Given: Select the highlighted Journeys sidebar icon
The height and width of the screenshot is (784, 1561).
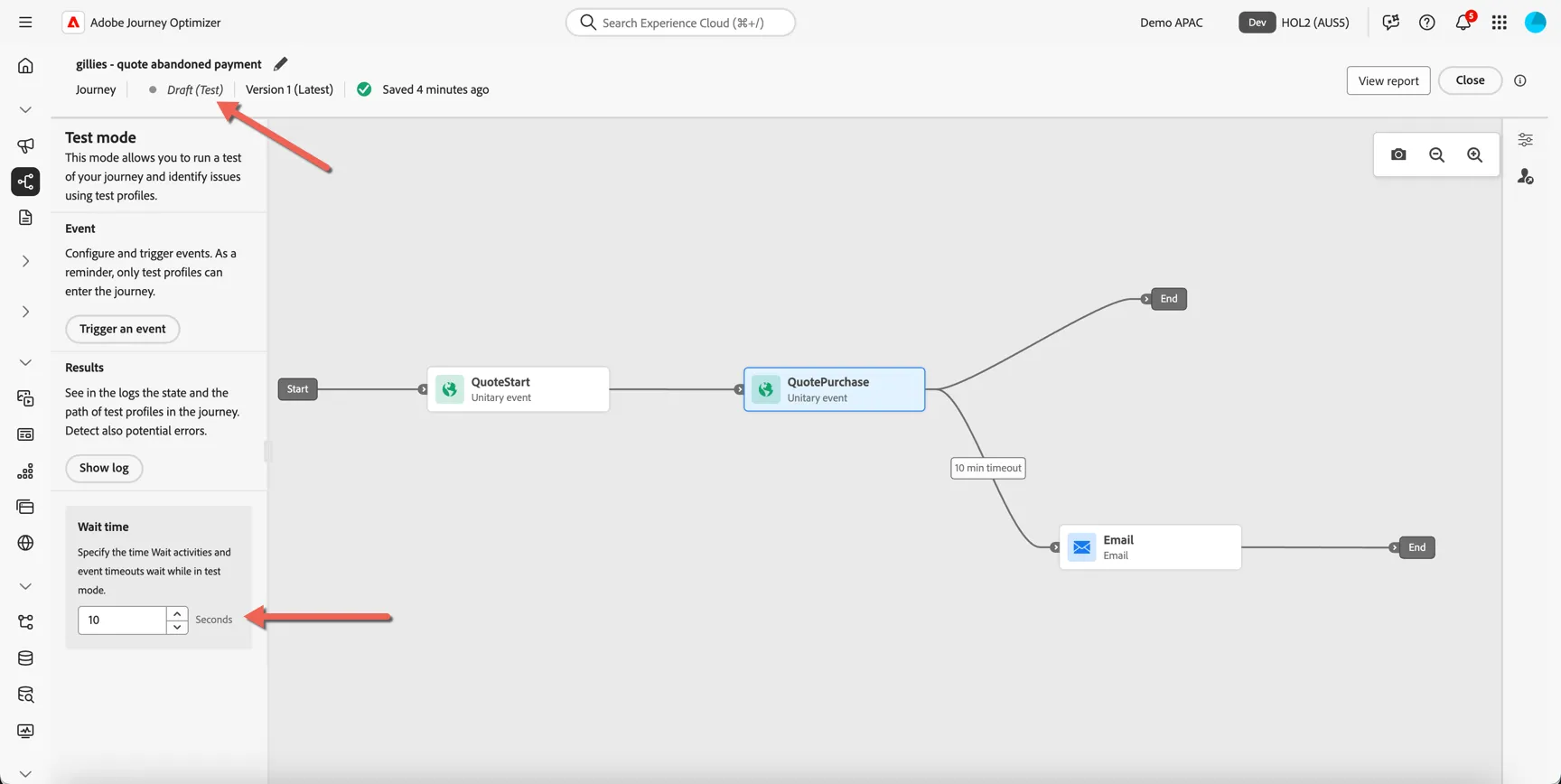Looking at the screenshot, I should [25, 182].
